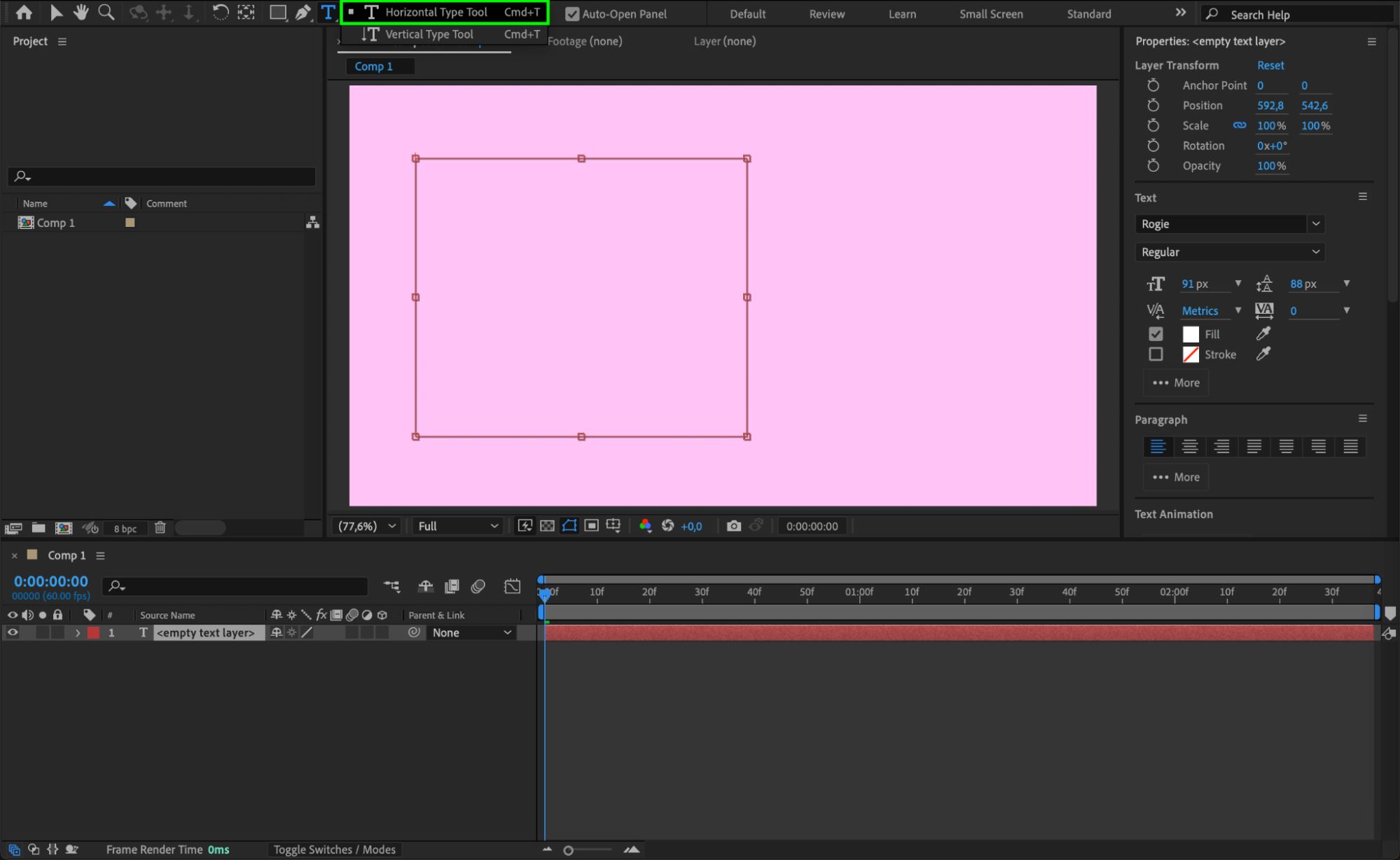Select the Rotation tool
The image size is (1400, 860).
click(x=220, y=12)
